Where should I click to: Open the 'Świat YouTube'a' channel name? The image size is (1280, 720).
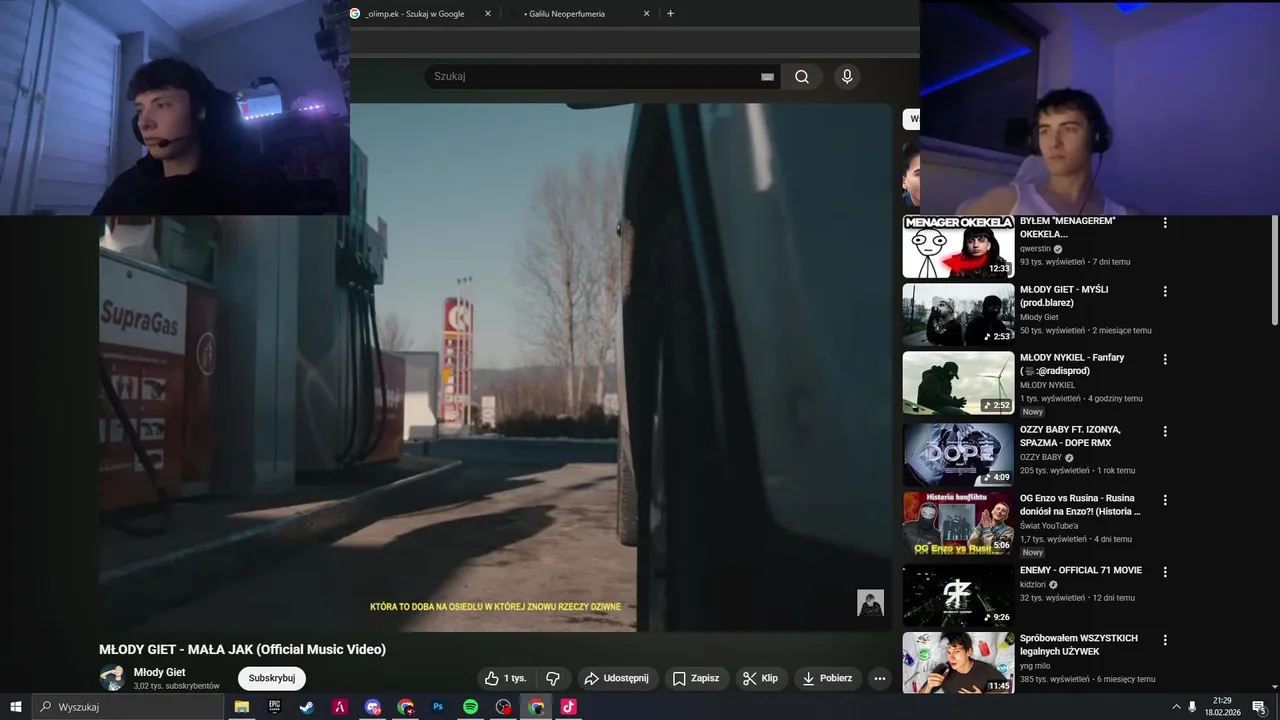1049,525
